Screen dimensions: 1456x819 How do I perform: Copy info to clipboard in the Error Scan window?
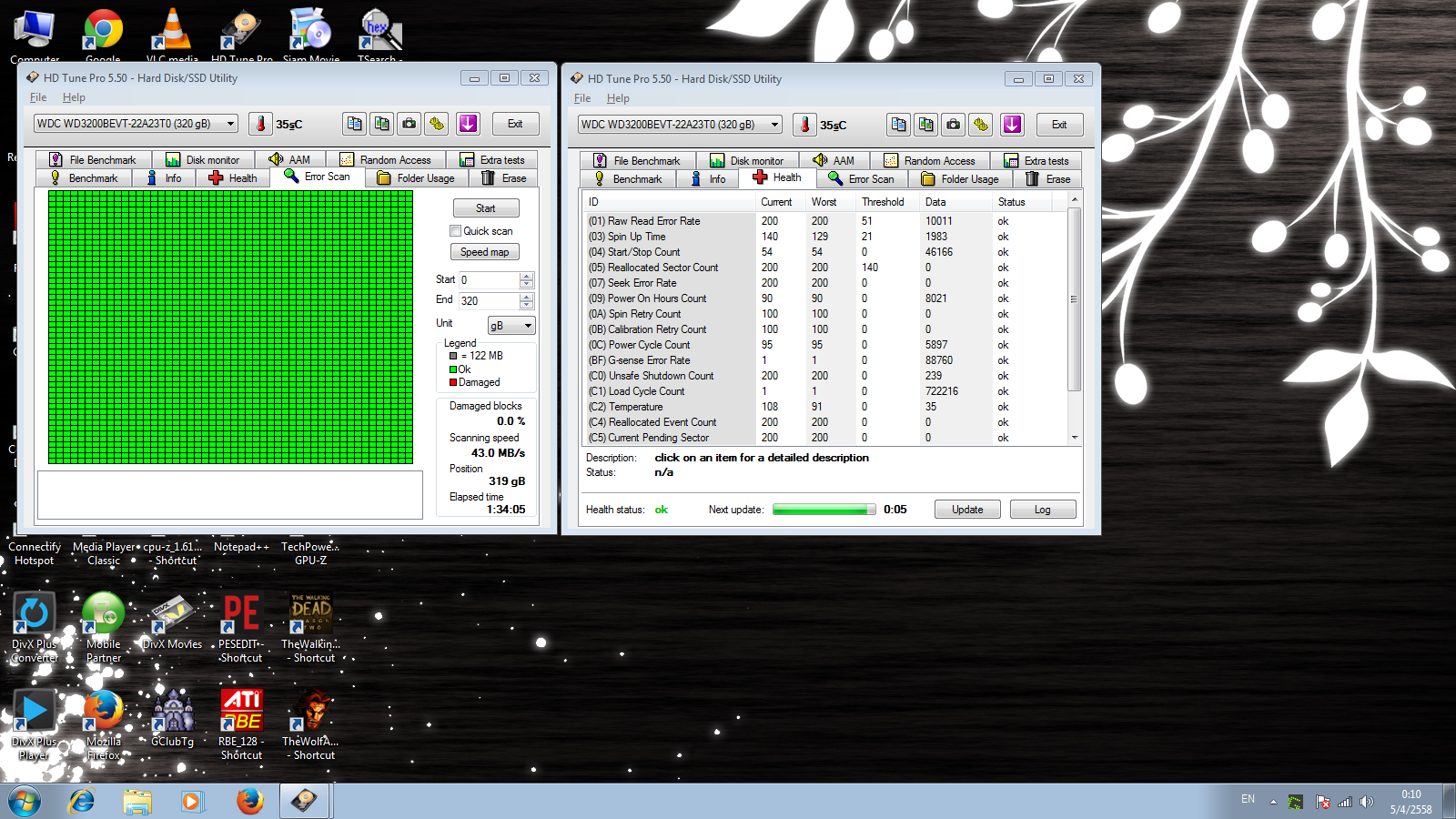(355, 124)
